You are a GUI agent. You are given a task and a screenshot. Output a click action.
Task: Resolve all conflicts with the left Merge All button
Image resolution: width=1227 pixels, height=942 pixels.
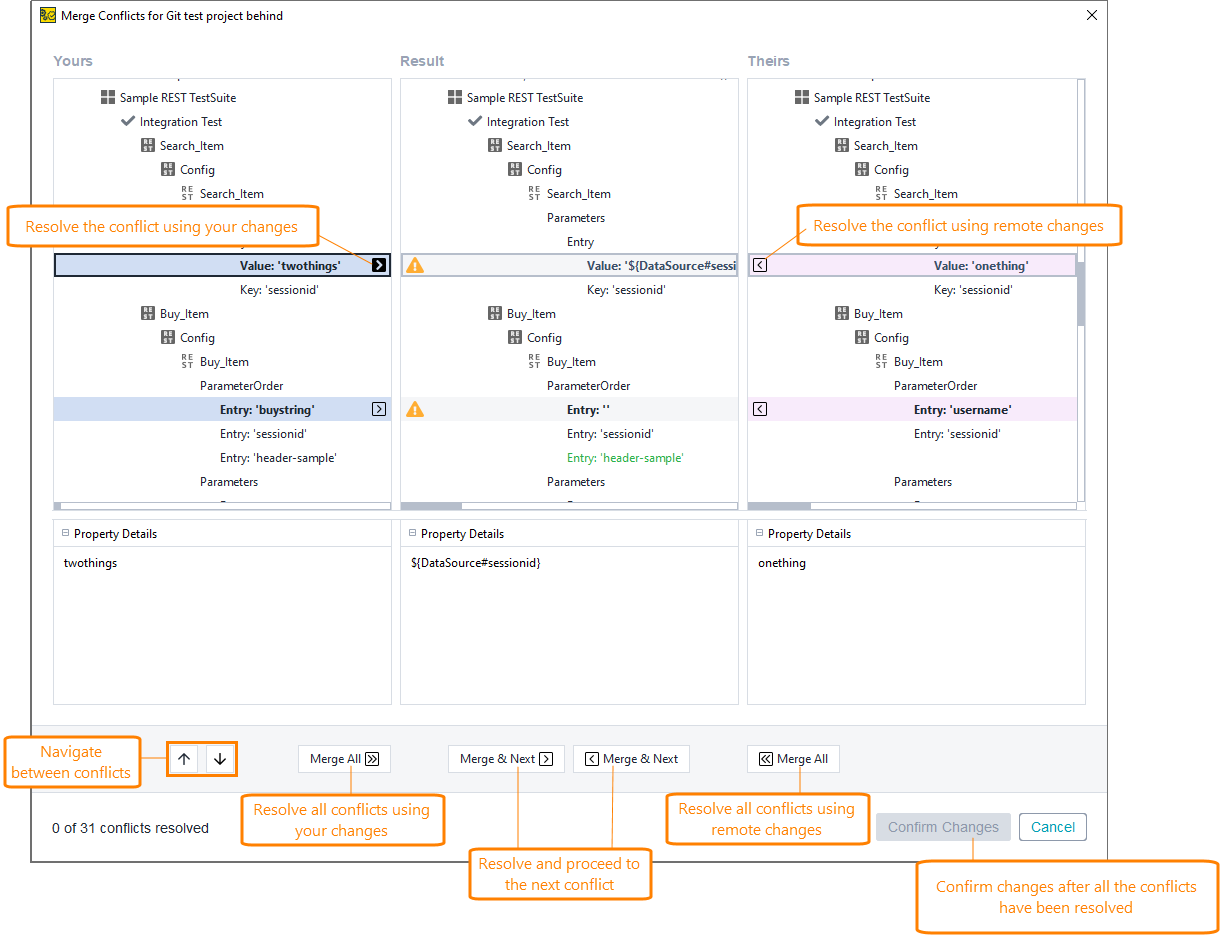[x=344, y=759]
